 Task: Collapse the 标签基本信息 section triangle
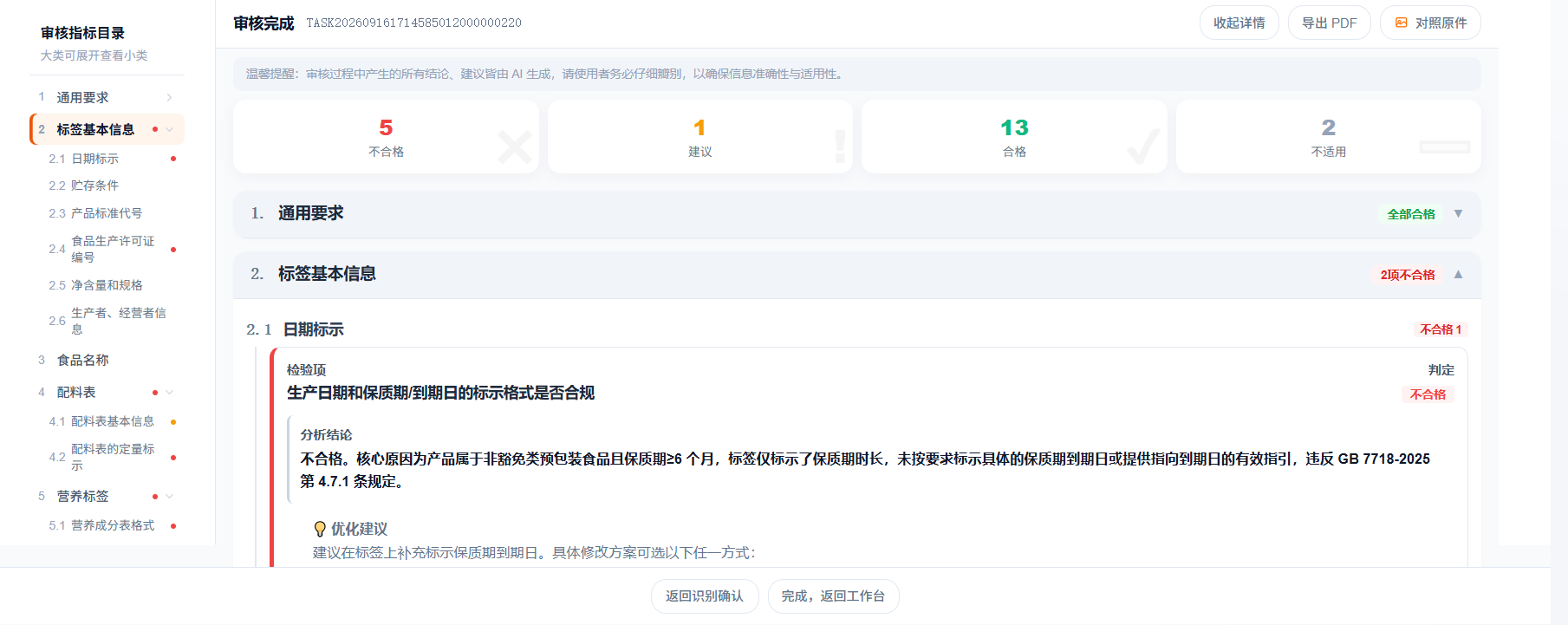click(1458, 274)
